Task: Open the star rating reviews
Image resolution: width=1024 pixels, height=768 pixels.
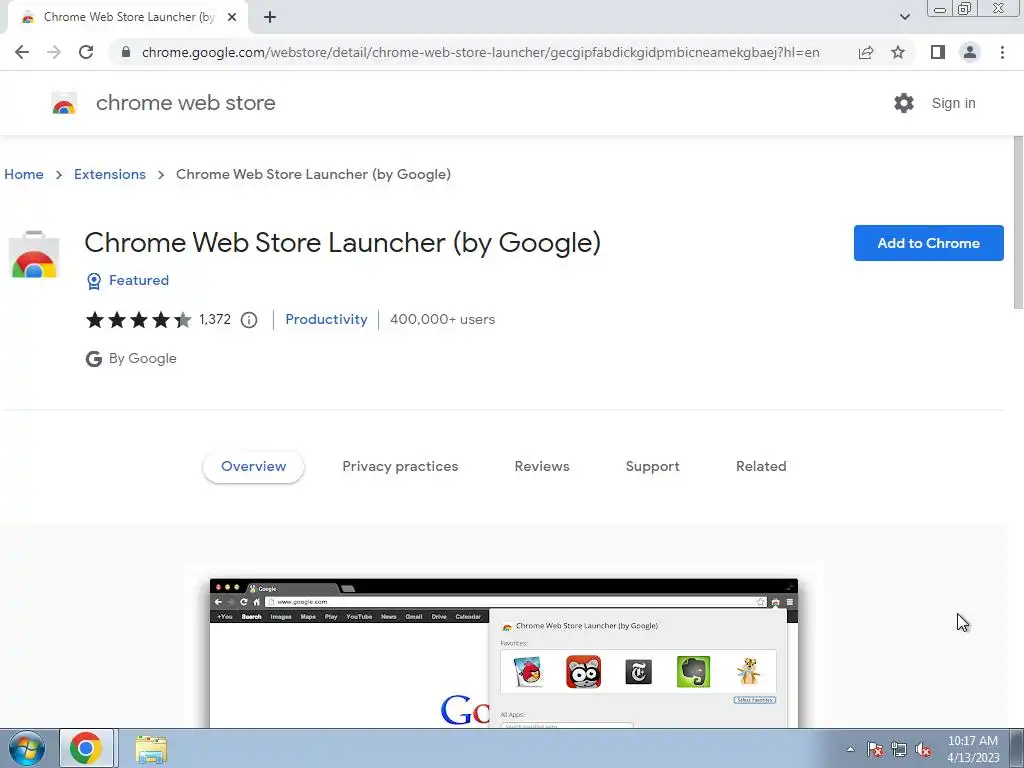Action: click(x=138, y=319)
